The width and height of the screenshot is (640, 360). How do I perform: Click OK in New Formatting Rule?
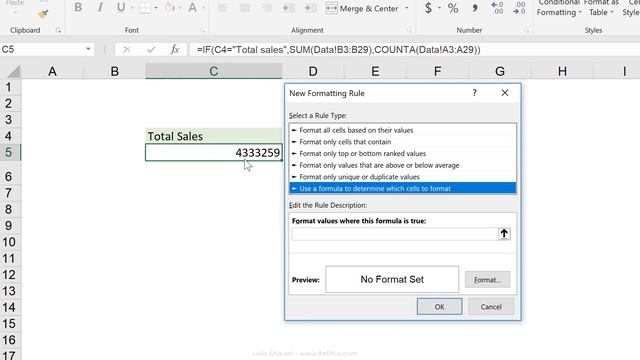coord(439,307)
